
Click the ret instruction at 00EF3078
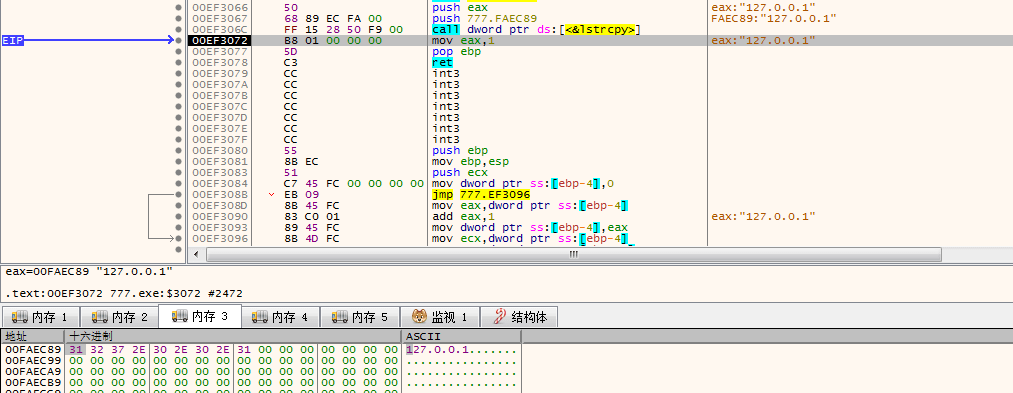[x=443, y=63]
